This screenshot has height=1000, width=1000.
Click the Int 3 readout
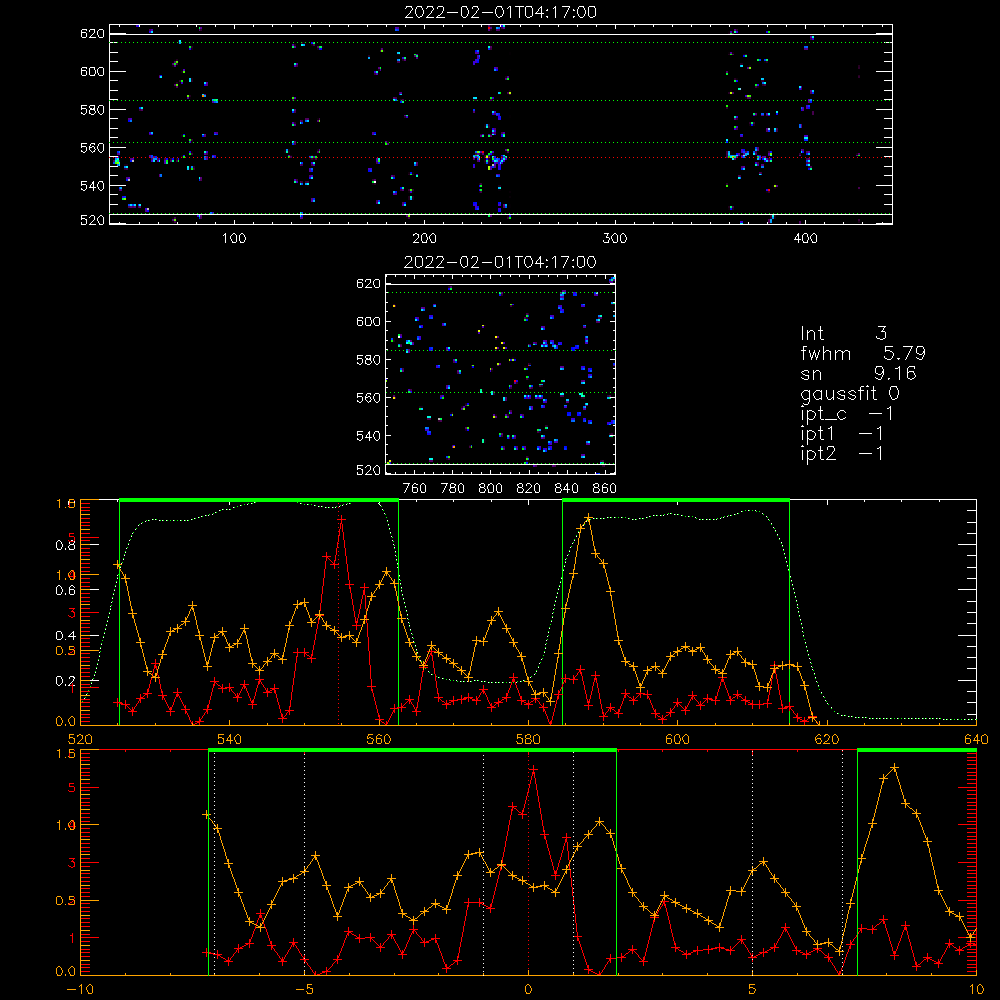844,333
